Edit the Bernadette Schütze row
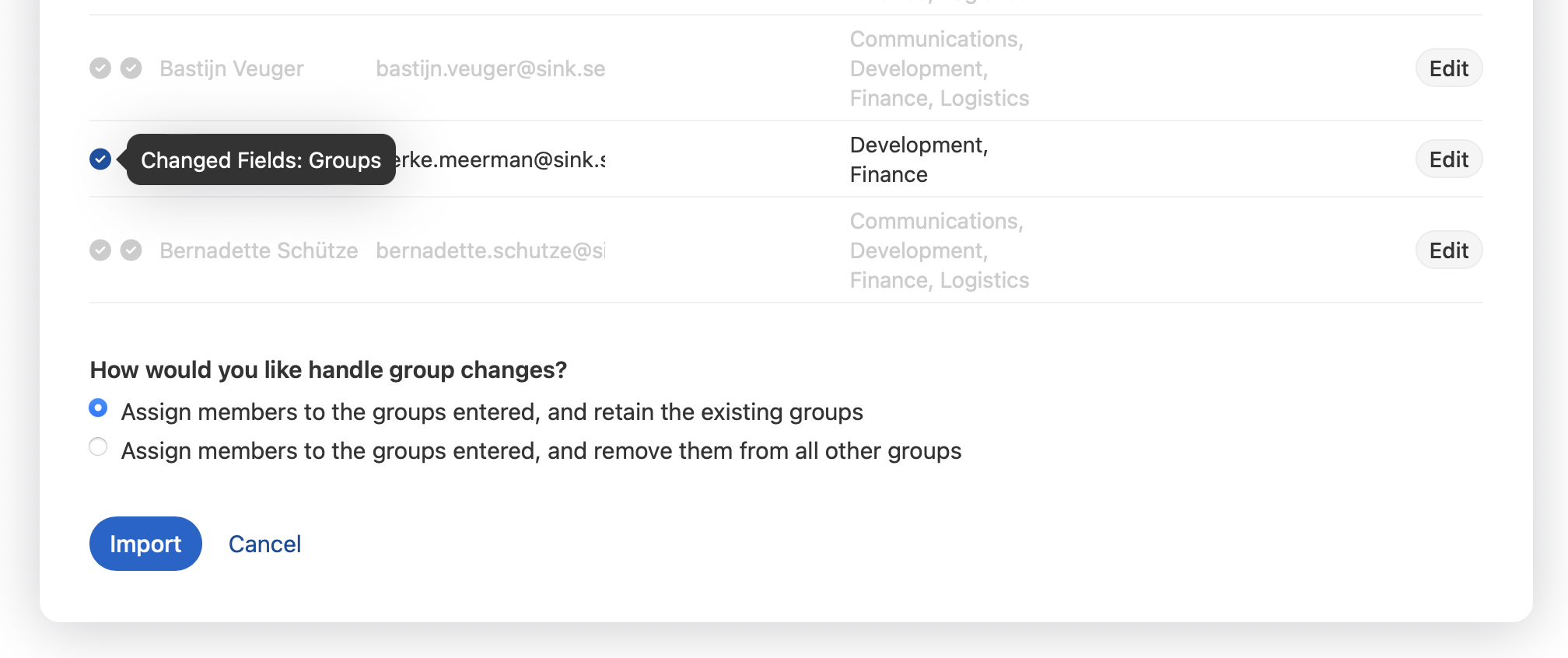 click(1449, 250)
